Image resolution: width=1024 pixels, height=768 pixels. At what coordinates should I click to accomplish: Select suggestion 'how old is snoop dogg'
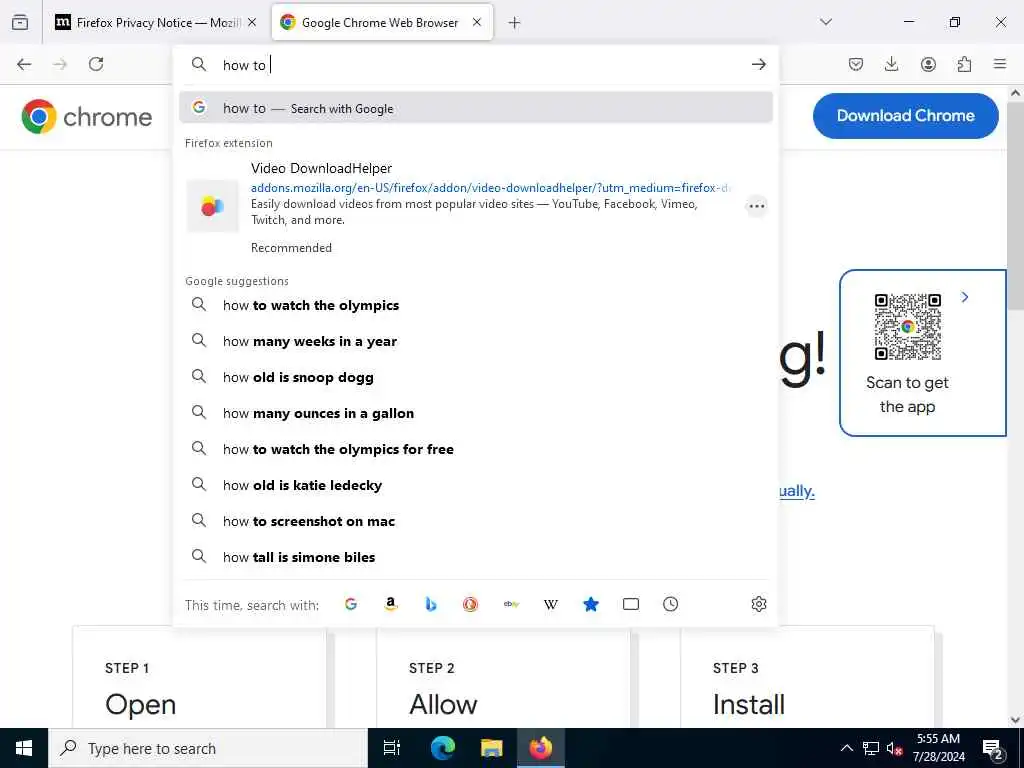(476, 377)
